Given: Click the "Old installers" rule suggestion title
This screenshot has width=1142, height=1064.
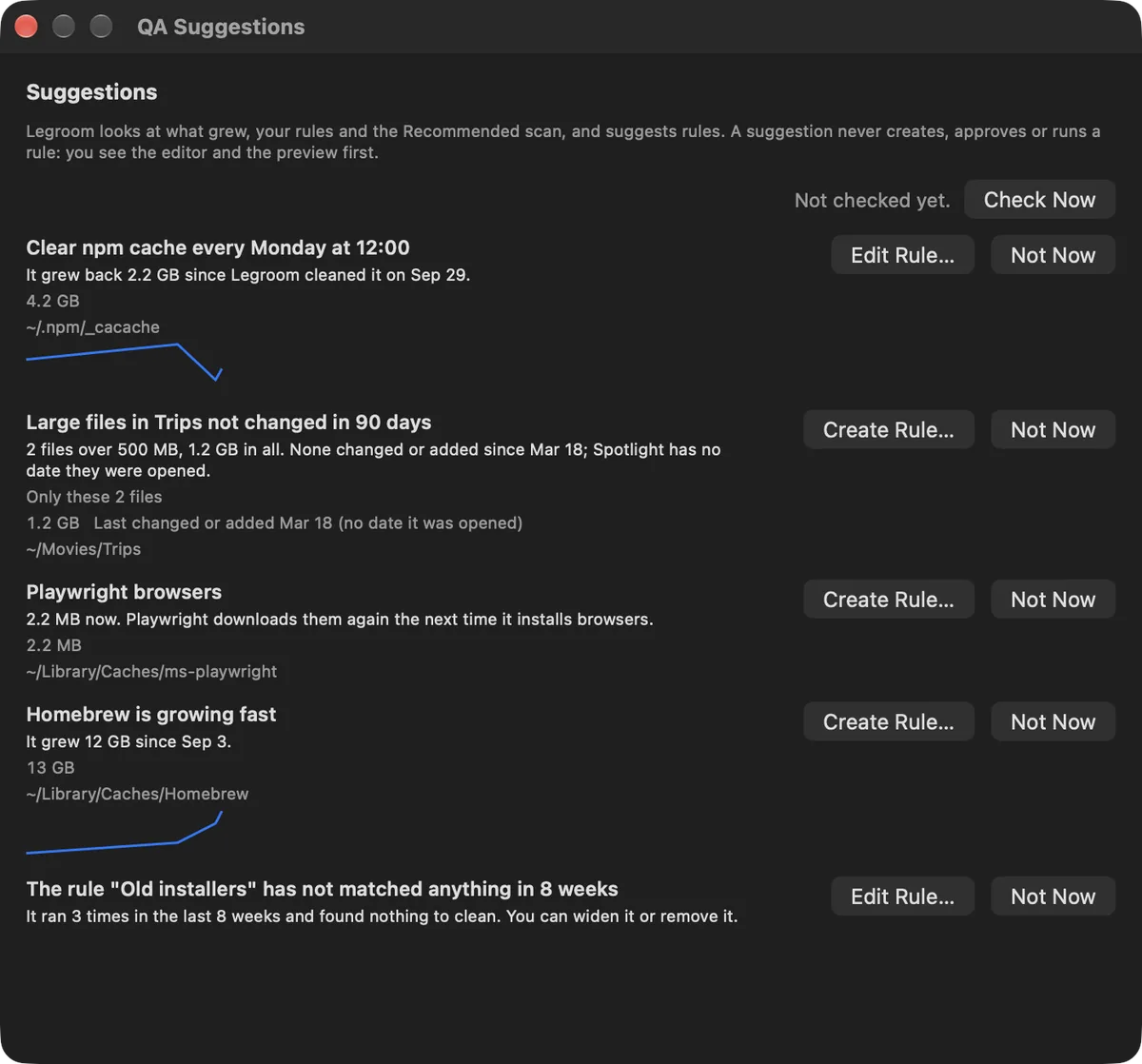Looking at the screenshot, I should tap(322, 890).
